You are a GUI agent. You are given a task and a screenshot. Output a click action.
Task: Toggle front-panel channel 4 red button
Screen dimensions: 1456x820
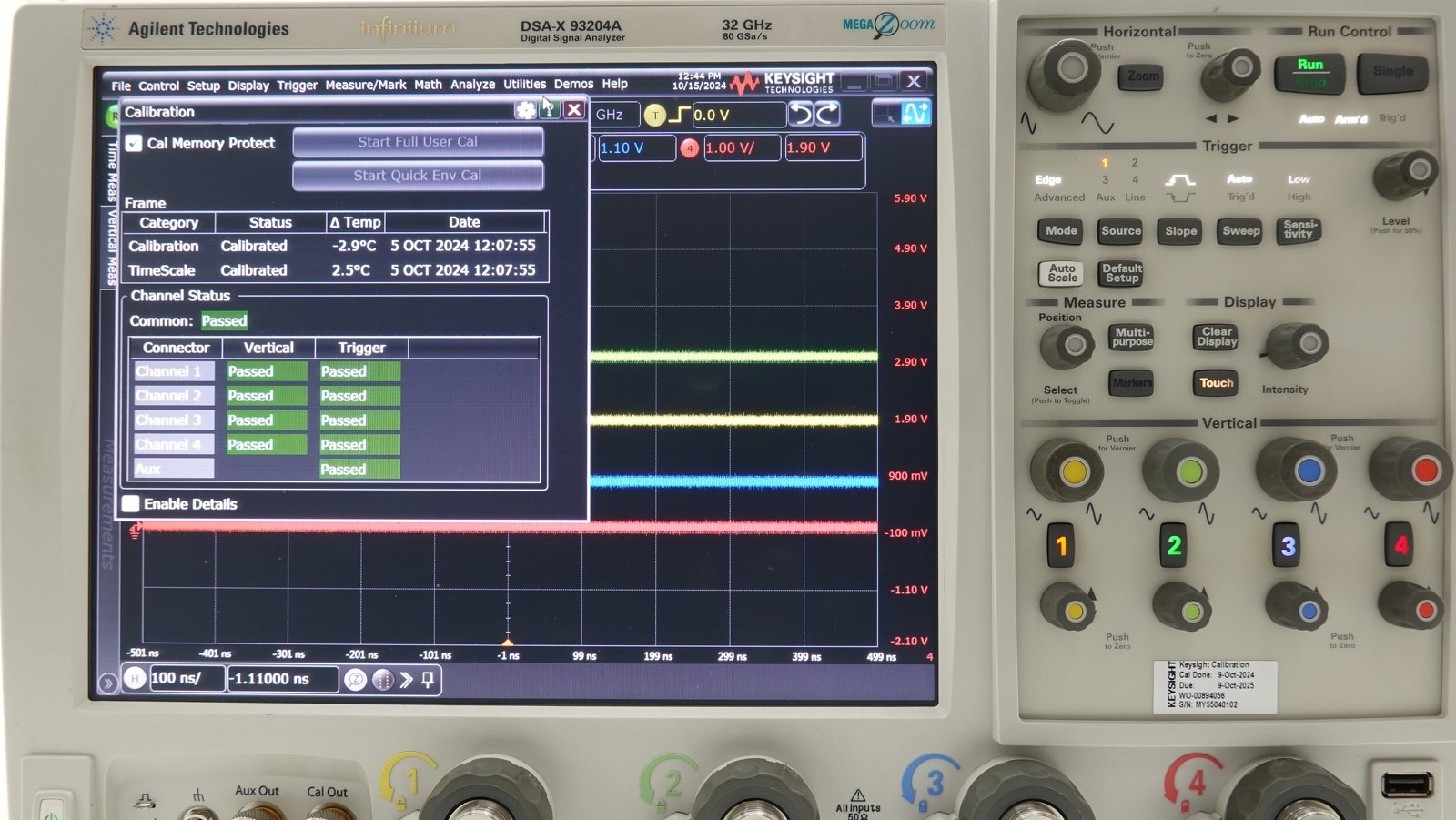pyautogui.click(x=1400, y=545)
